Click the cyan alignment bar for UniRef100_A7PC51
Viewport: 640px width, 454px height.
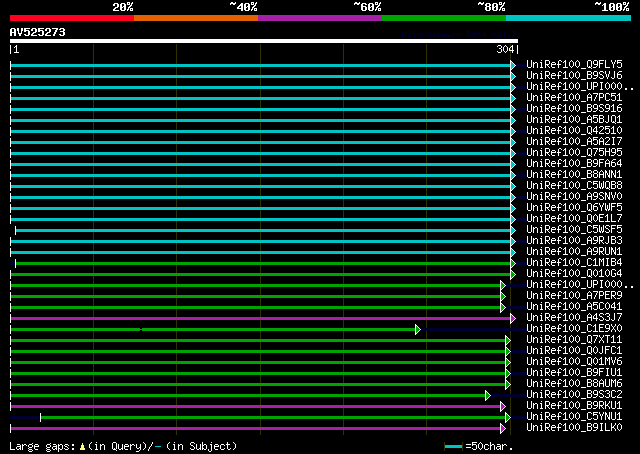click(260, 98)
